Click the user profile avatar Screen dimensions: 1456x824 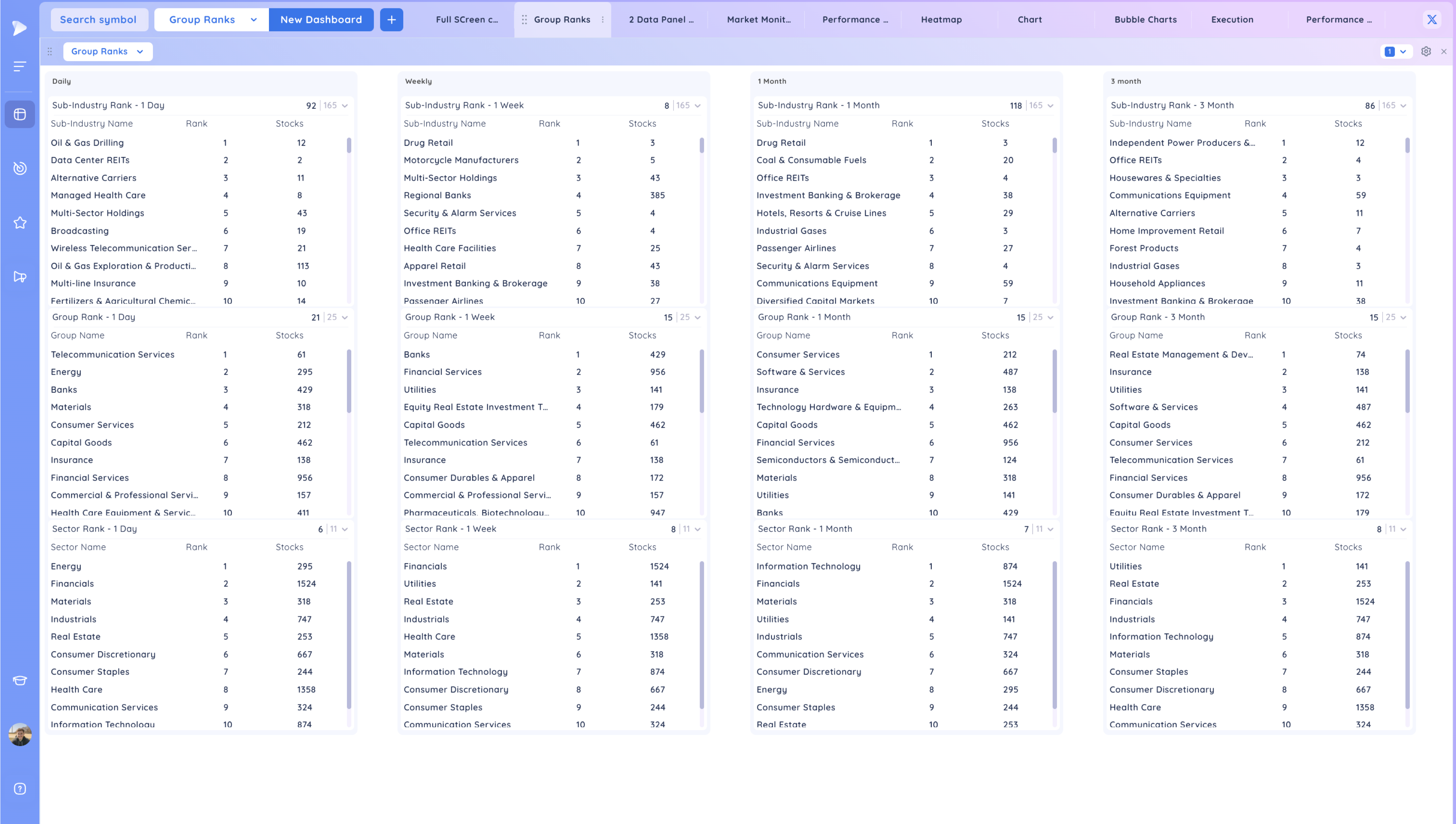20,734
